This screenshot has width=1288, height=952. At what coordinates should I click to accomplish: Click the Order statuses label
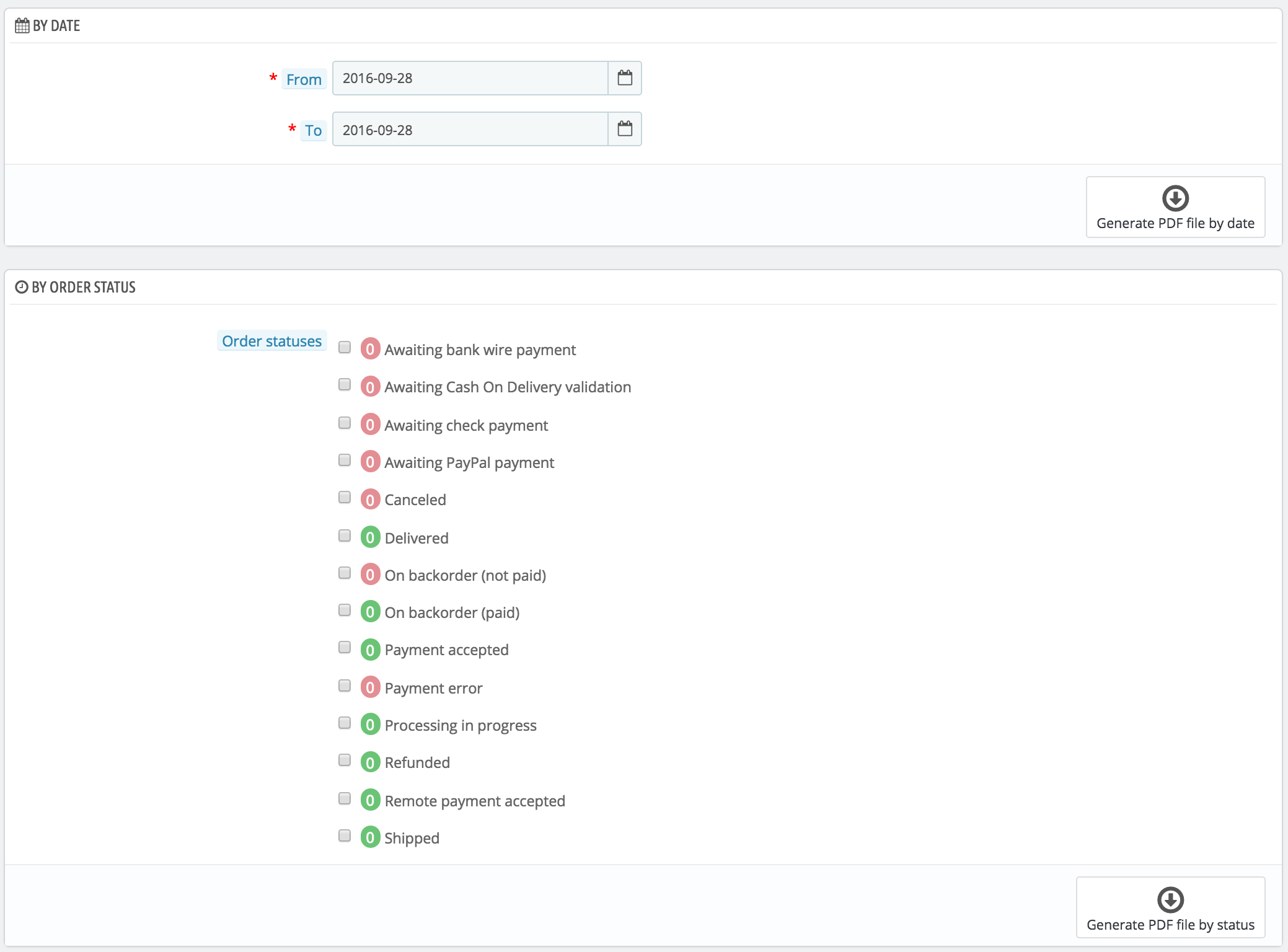[271, 341]
